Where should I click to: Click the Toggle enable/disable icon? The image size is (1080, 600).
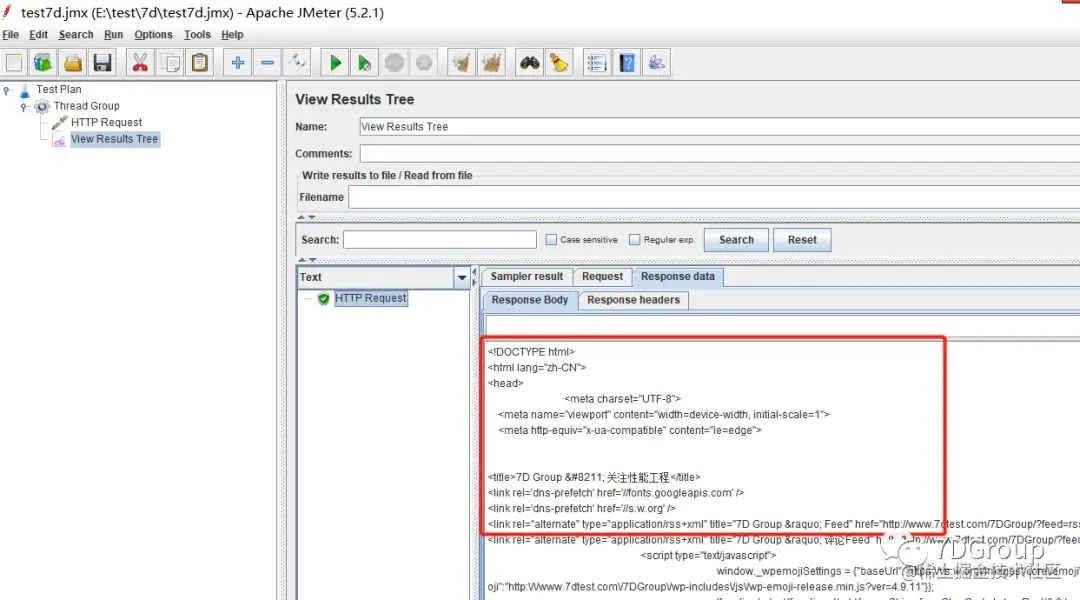[298, 63]
